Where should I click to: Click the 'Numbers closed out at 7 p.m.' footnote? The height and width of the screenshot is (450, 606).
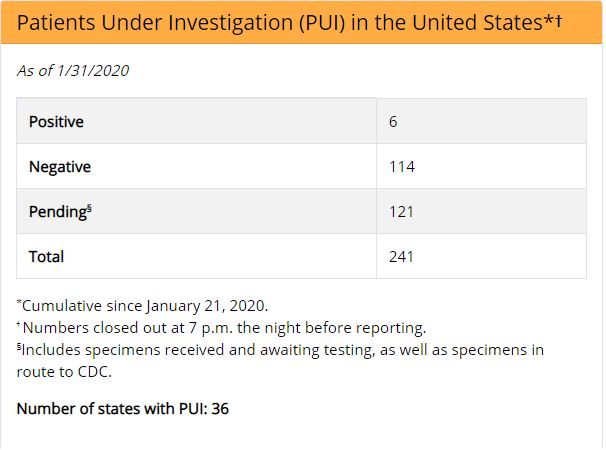tap(221, 327)
